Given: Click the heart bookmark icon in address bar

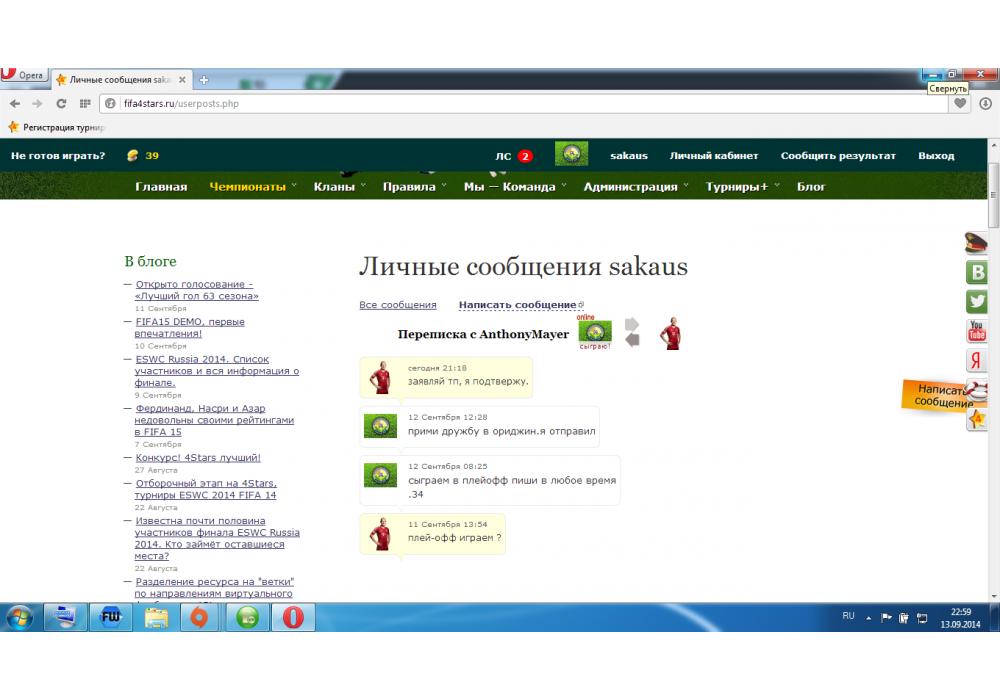Looking at the screenshot, I should coord(960,103).
